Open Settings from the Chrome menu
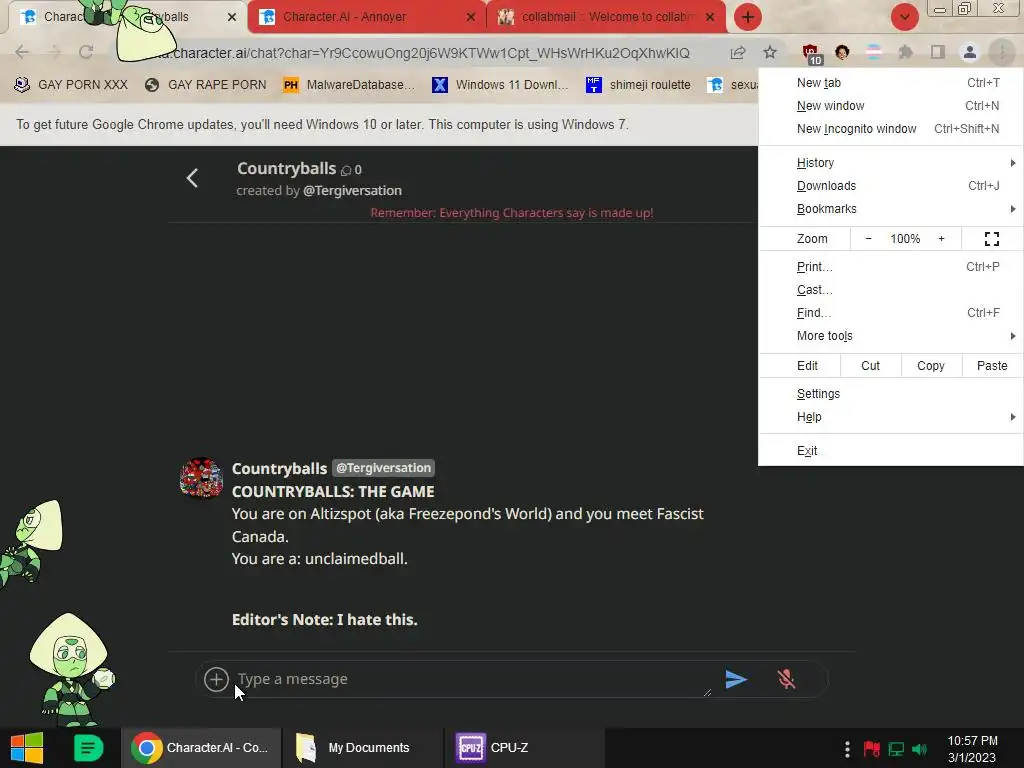This screenshot has height=768, width=1024. [891, 394]
